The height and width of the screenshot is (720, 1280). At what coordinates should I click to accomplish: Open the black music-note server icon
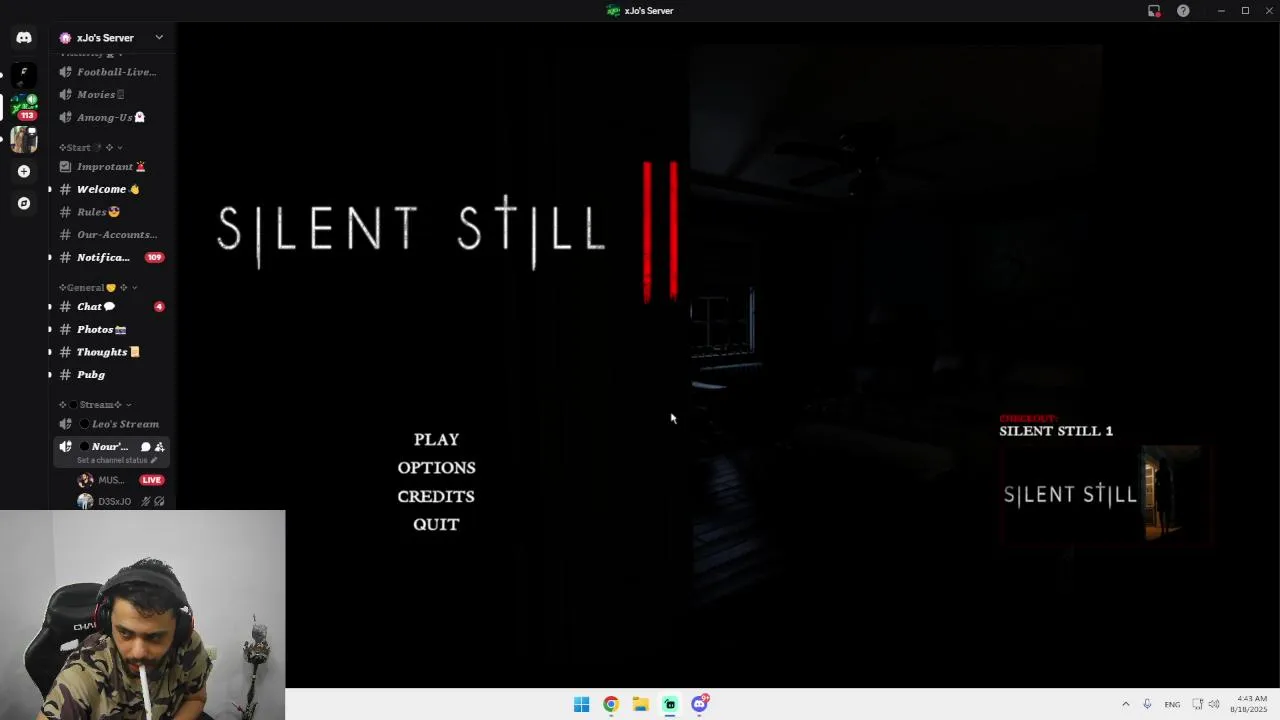[x=24, y=73]
